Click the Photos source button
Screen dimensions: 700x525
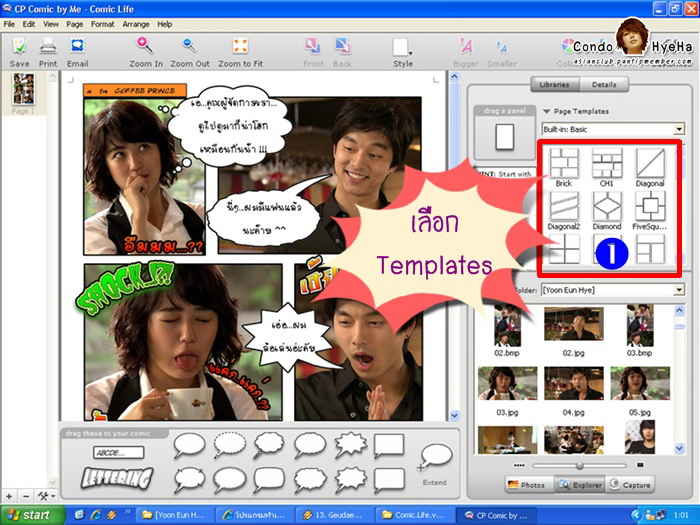[529, 485]
